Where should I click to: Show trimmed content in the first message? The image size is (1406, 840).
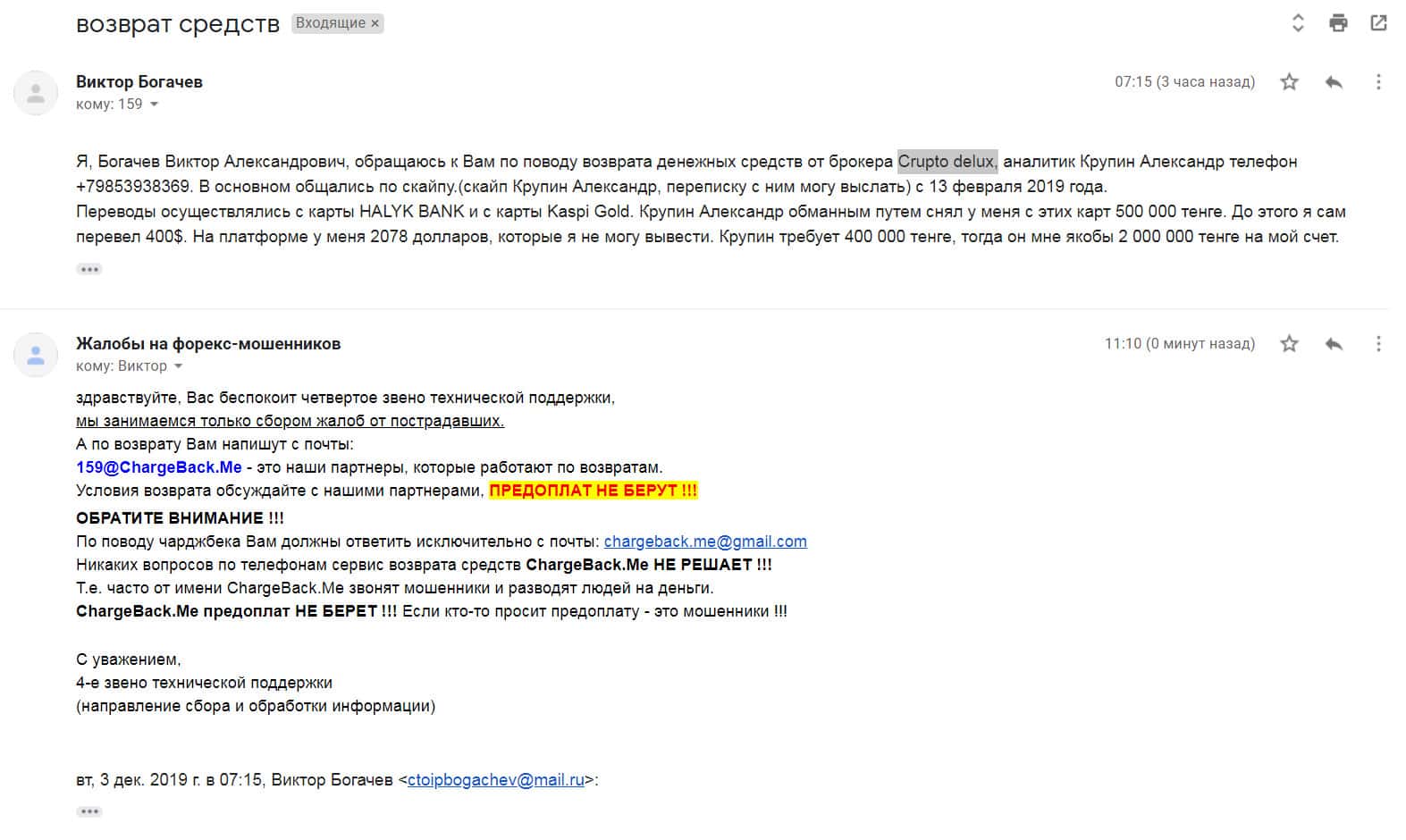89,269
